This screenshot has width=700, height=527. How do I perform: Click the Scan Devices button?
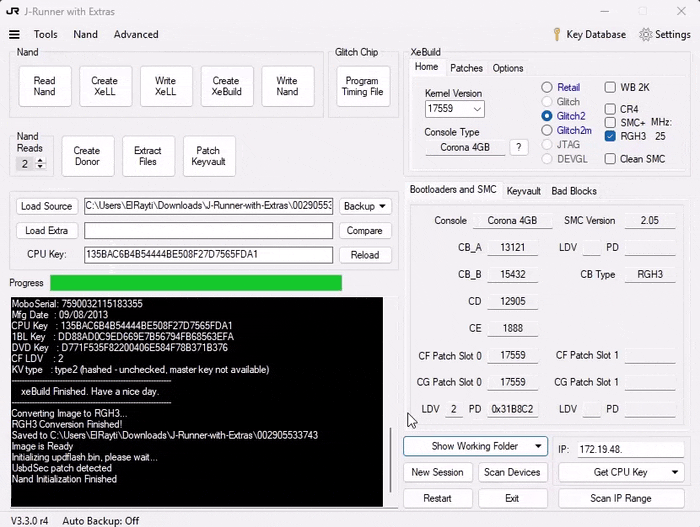[512, 472]
